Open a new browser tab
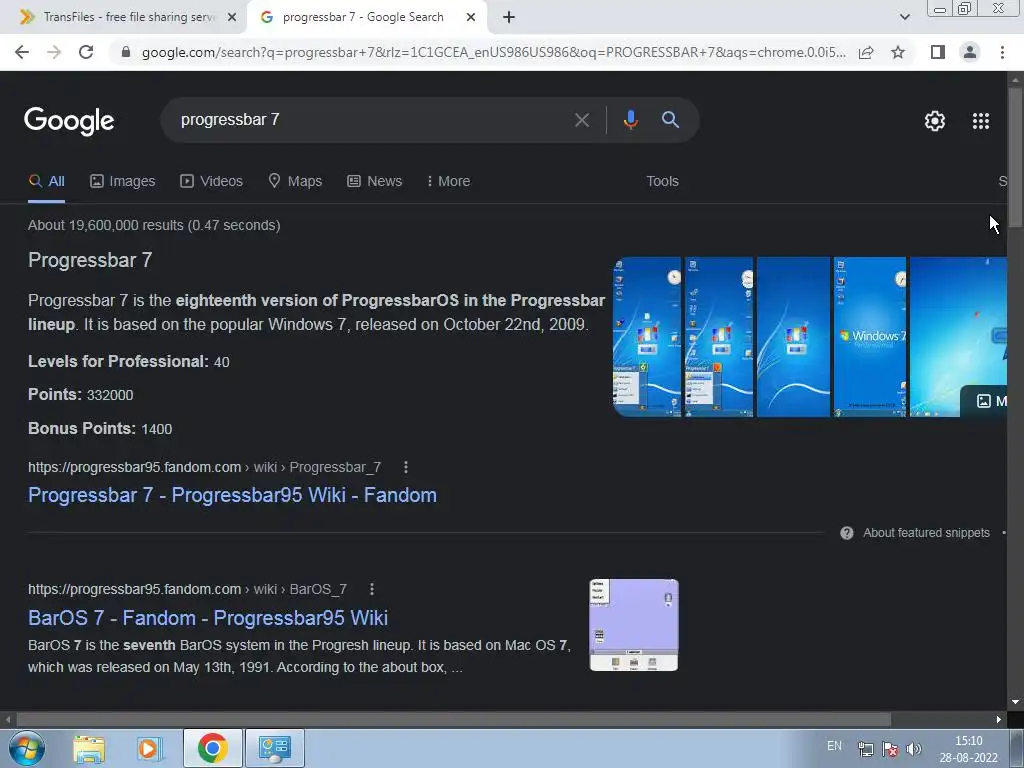This screenshot has width=1024, height=768. 509,18
